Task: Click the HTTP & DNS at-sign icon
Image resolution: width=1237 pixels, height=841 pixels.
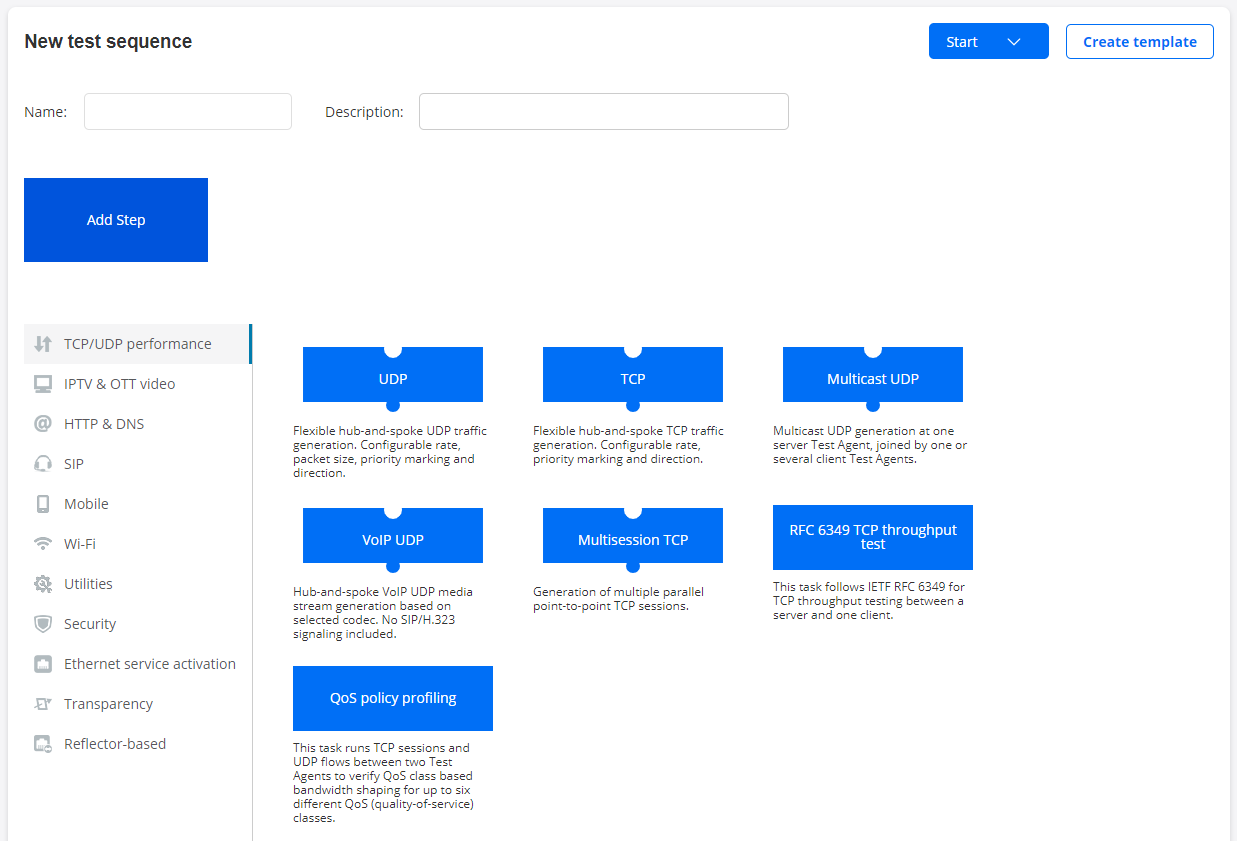Action: 43,424
